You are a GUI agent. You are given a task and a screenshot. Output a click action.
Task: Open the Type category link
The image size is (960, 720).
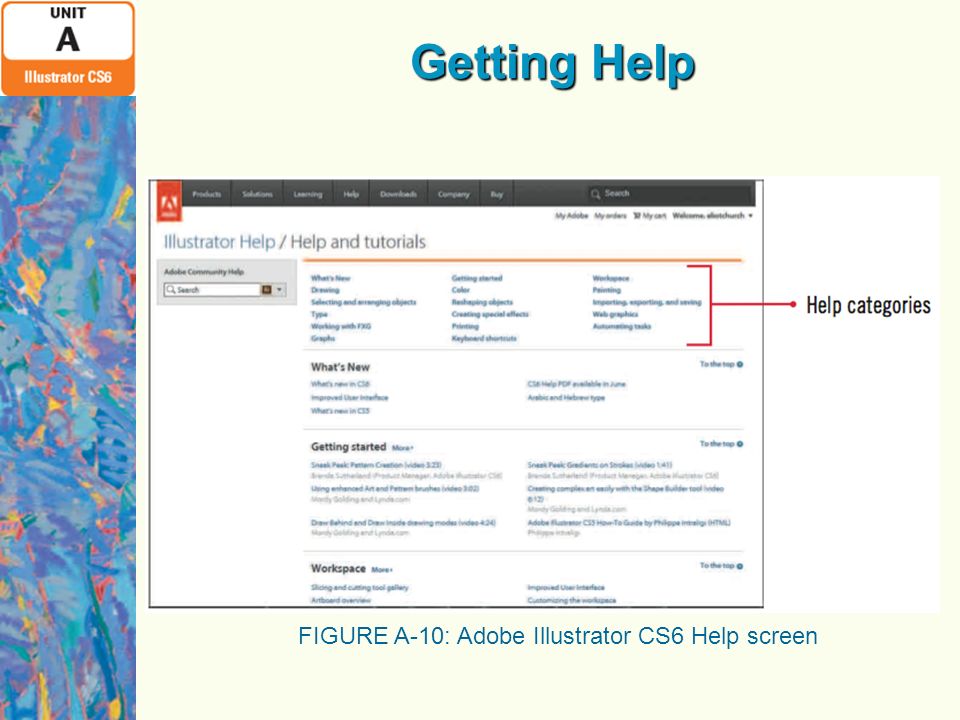(319, 314)
